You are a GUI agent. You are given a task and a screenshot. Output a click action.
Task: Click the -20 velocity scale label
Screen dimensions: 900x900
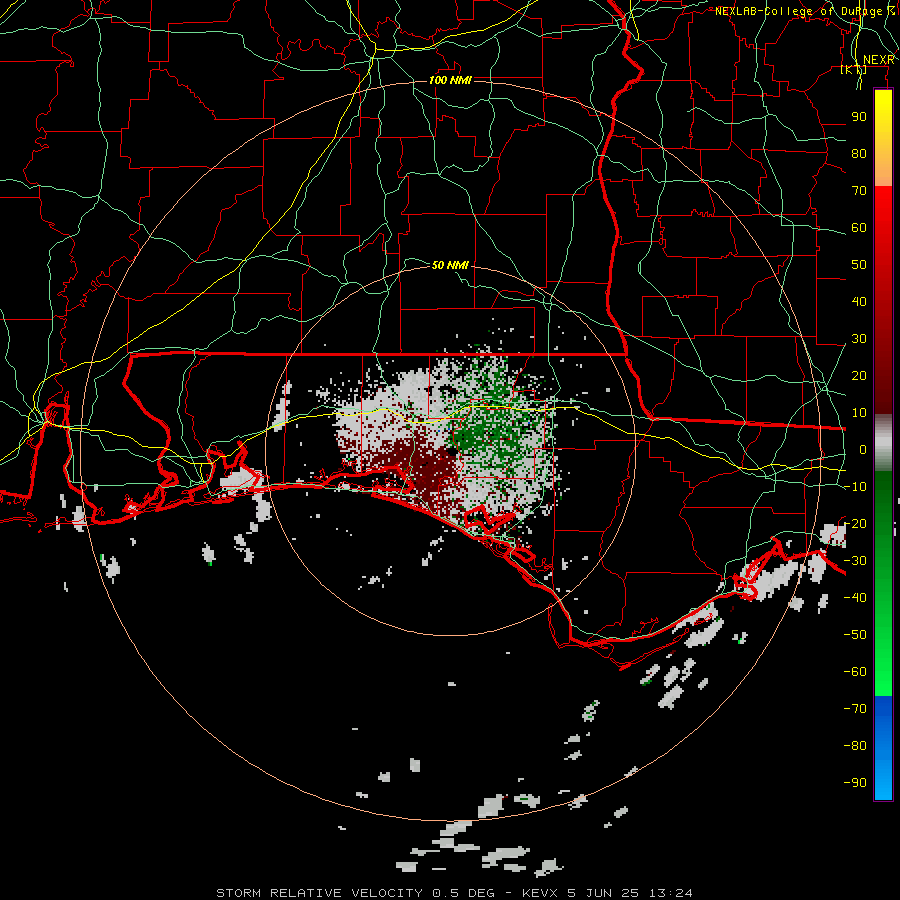(855, 523)
